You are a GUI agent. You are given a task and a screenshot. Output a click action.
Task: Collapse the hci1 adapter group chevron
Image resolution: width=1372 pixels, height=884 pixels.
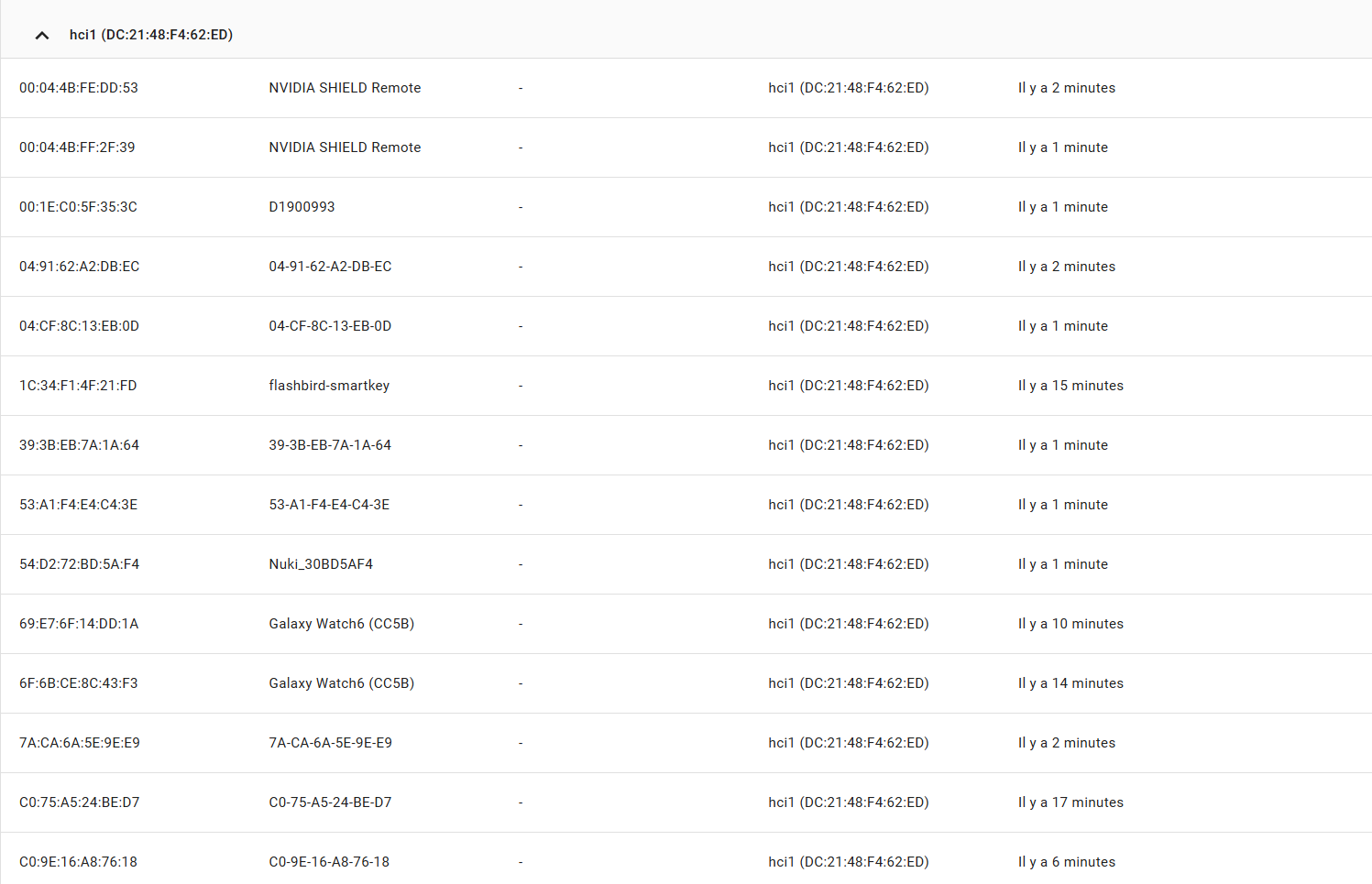(42, 35)
